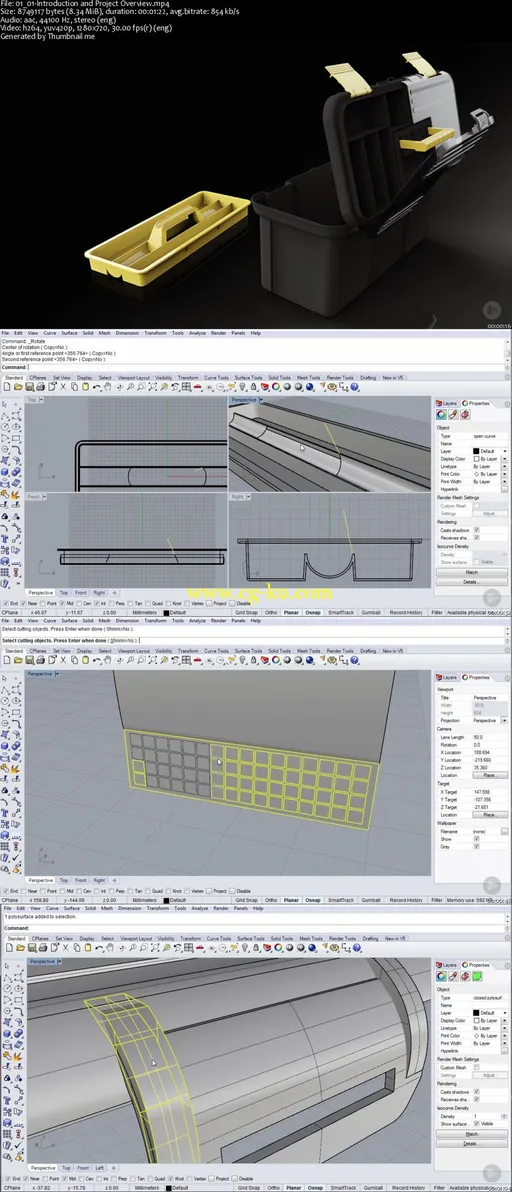Image resolution: width=512 pixels, height=1192 pixels.
Task: Open Projection dropdown in middle frame Viewport properties
Action: [x=504, y=720]
